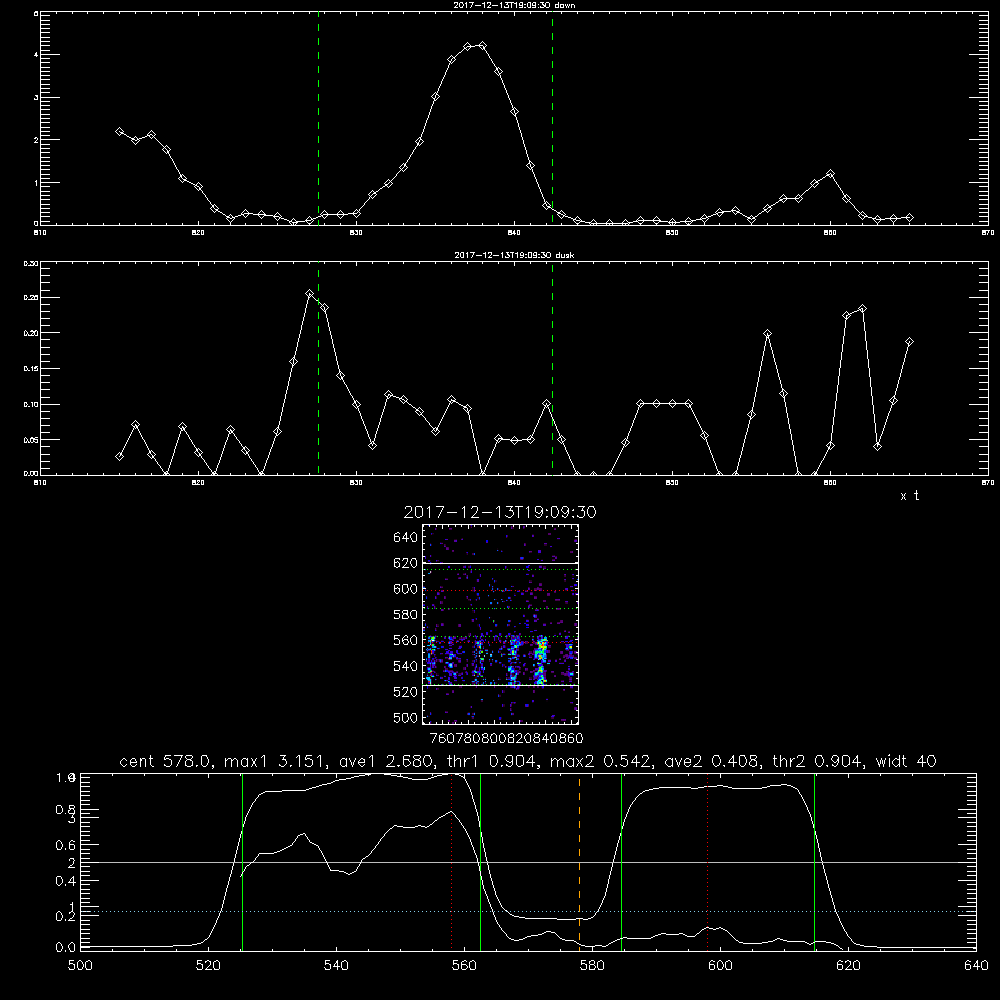Viewport: 1000px width, 1000px height.
Task: Click the green vertical line near 615 in bottom plot
Action: click(x=814, y=861)
